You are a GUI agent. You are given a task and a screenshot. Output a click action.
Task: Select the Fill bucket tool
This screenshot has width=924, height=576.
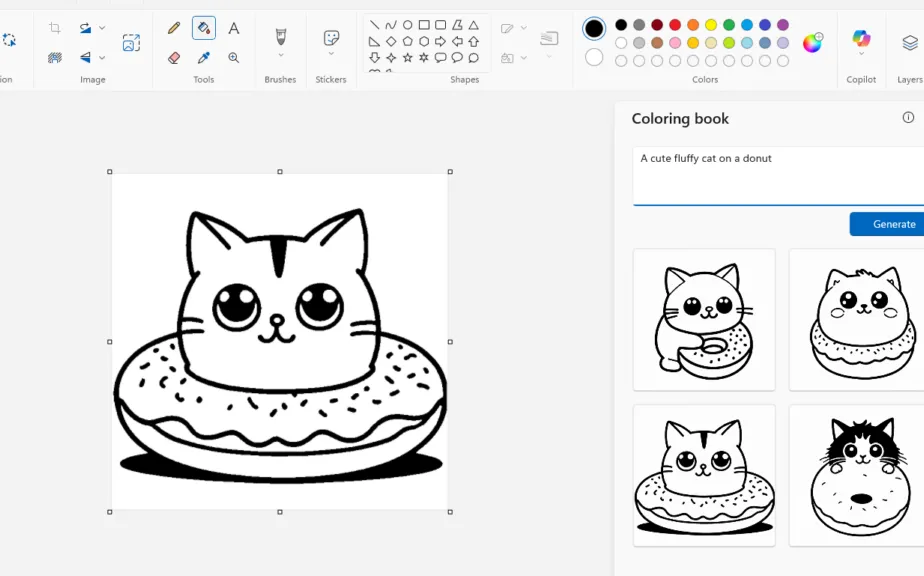click(204, 28)
